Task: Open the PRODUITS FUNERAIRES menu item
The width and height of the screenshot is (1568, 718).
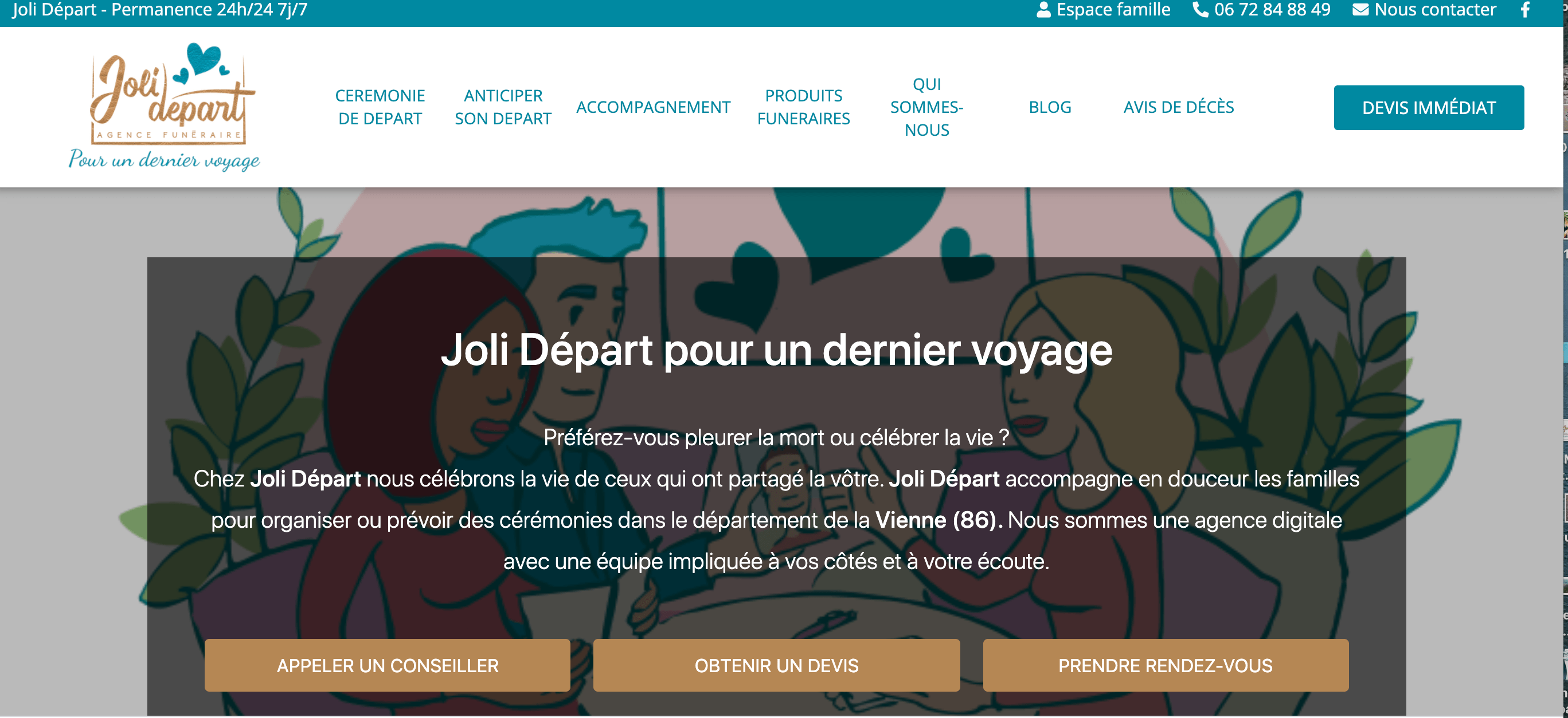Action: point(803,107)
